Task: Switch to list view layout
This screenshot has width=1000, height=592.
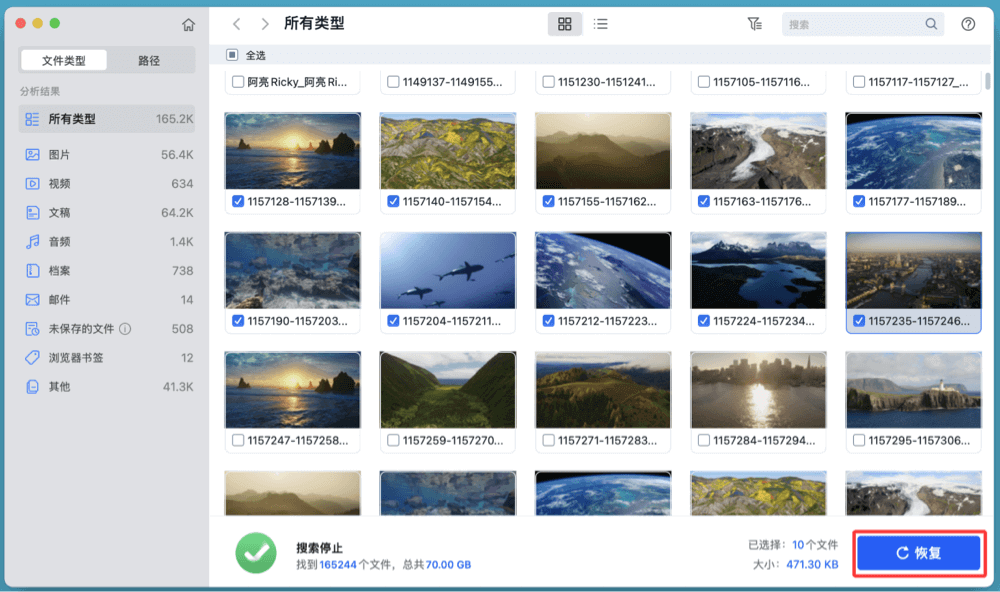Action: [x=600, y=23]
